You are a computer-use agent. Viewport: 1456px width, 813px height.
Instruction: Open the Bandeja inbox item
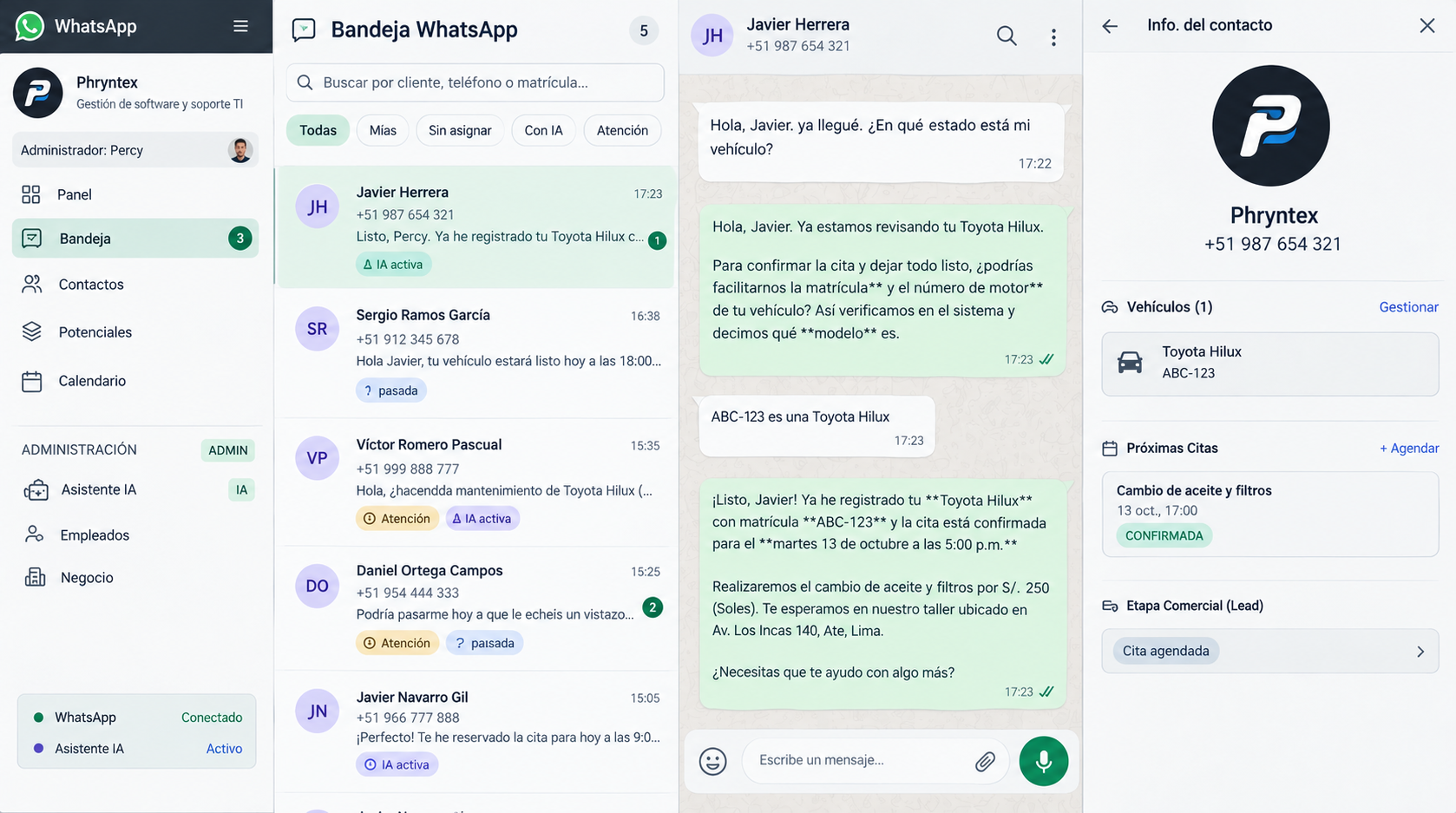pyautogui.click(x=135, y=238)
